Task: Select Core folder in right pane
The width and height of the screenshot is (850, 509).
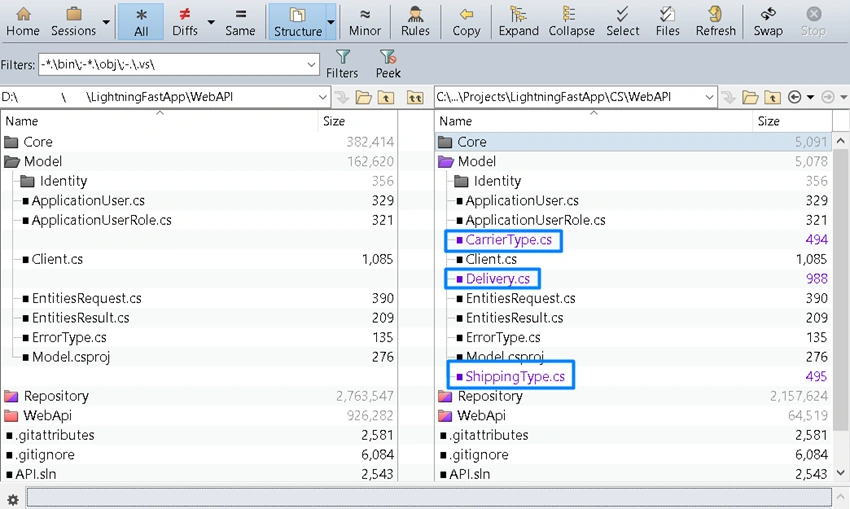Action: point(633,142)
